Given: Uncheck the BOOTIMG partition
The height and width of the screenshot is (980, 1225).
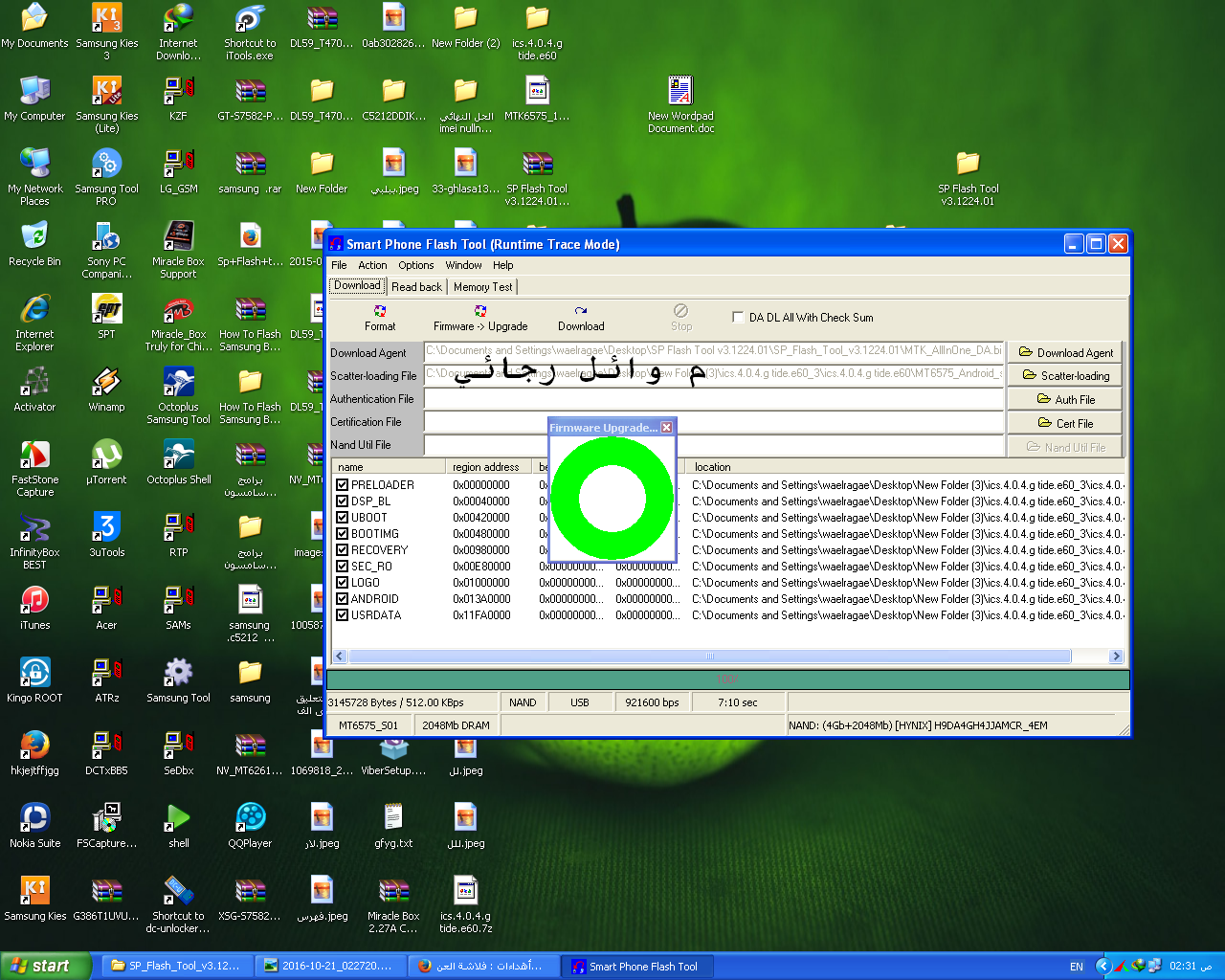Looking at the screenshot, I should 342,534.
